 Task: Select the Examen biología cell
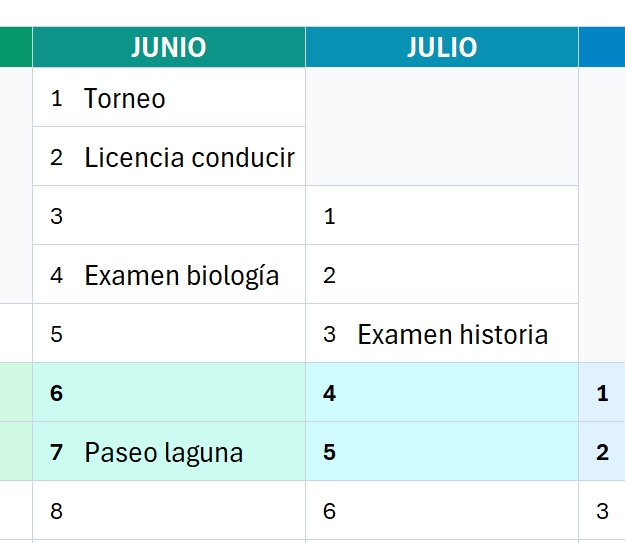click(168, 275)
